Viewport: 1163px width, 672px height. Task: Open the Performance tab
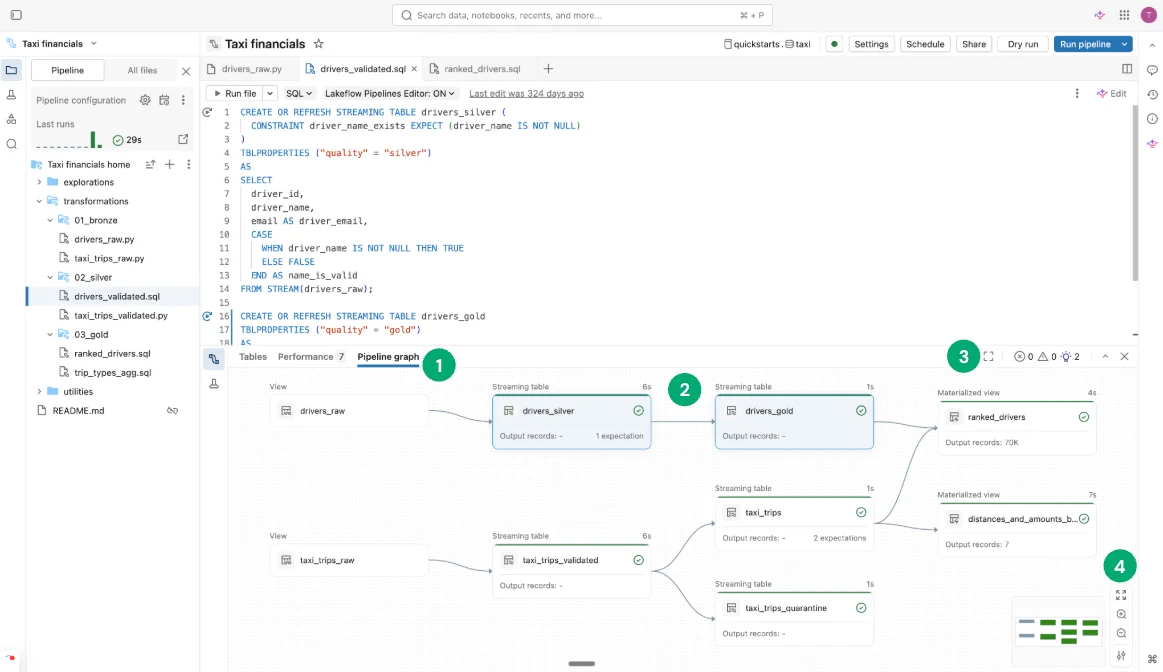pyautogui.click(x=311, y=357)
